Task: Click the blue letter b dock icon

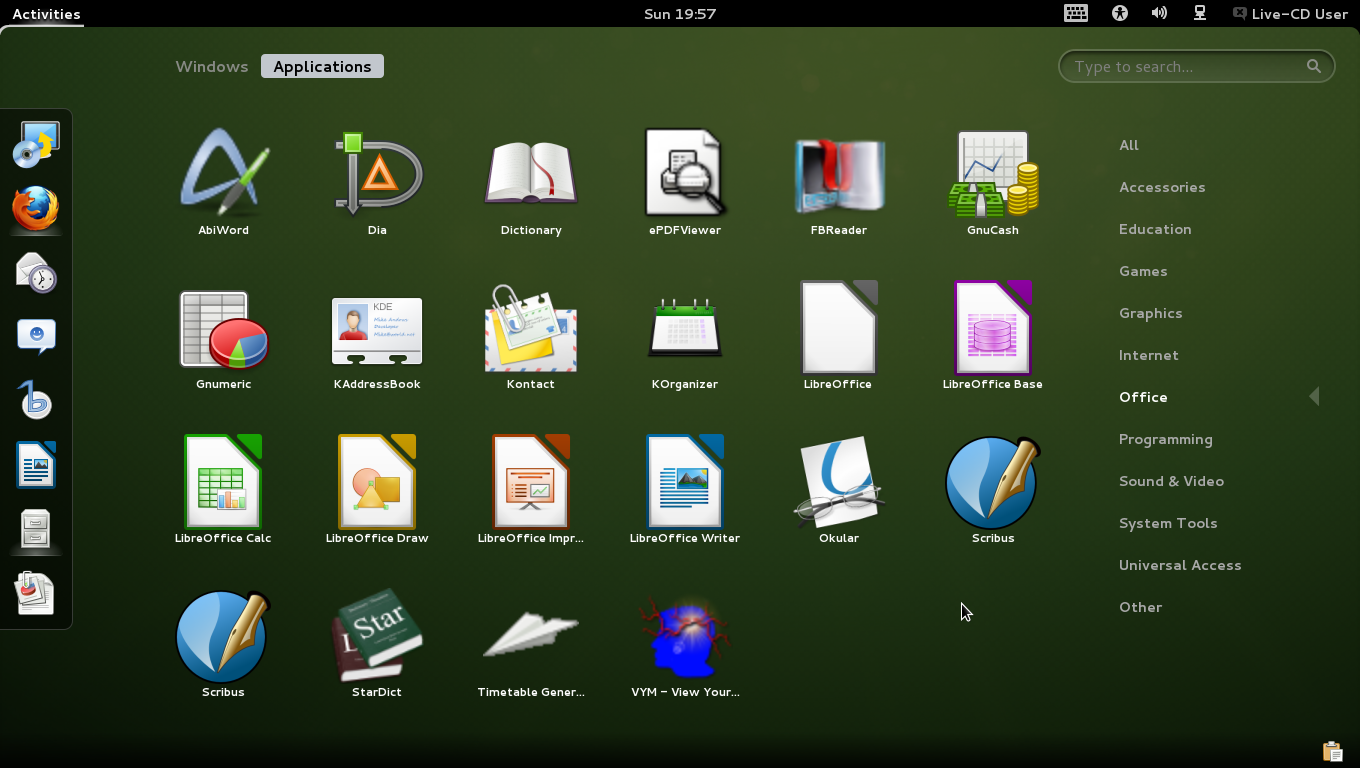Action: 36,401
